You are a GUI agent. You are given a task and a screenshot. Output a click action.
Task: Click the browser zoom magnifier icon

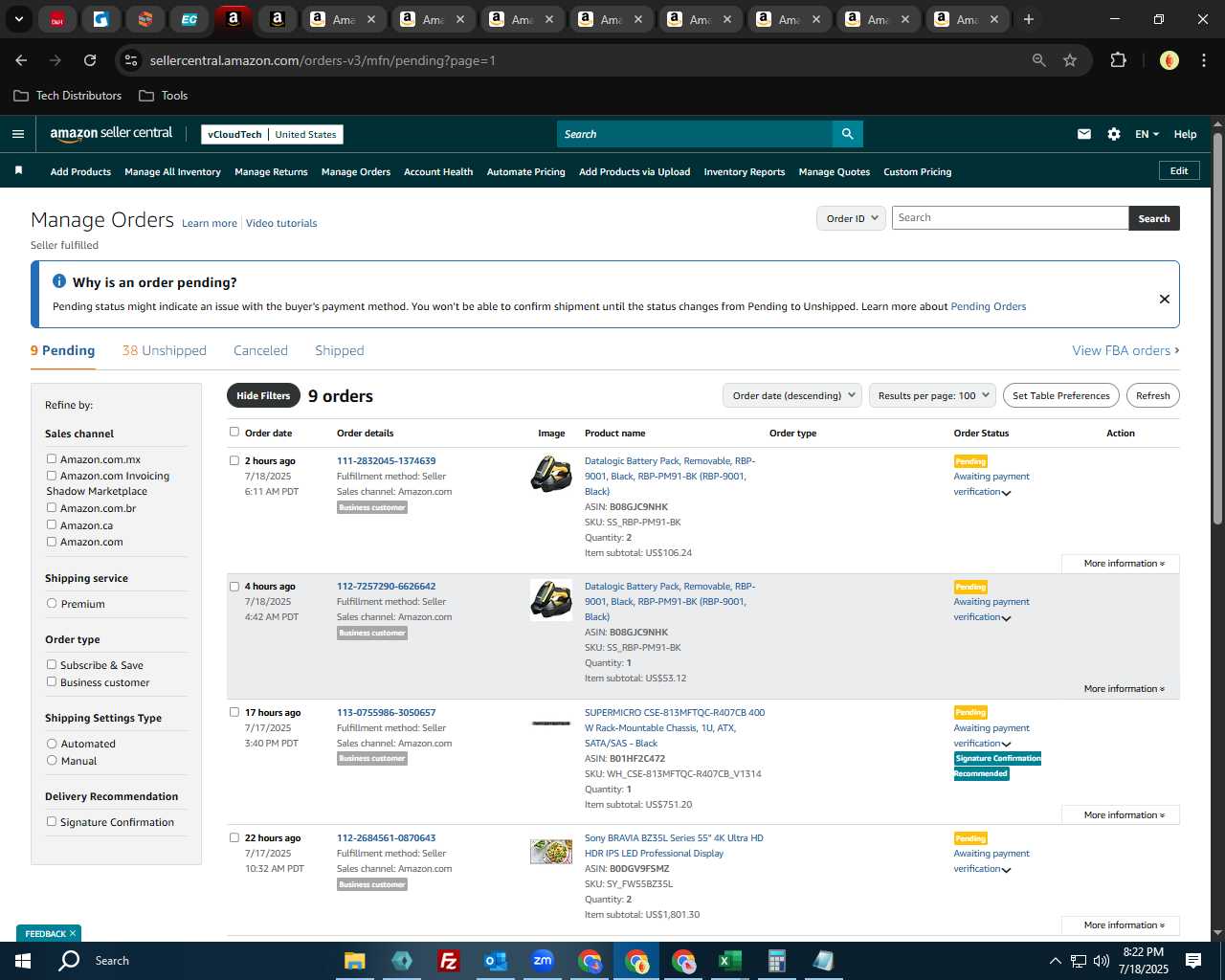tap(1038, 60)
